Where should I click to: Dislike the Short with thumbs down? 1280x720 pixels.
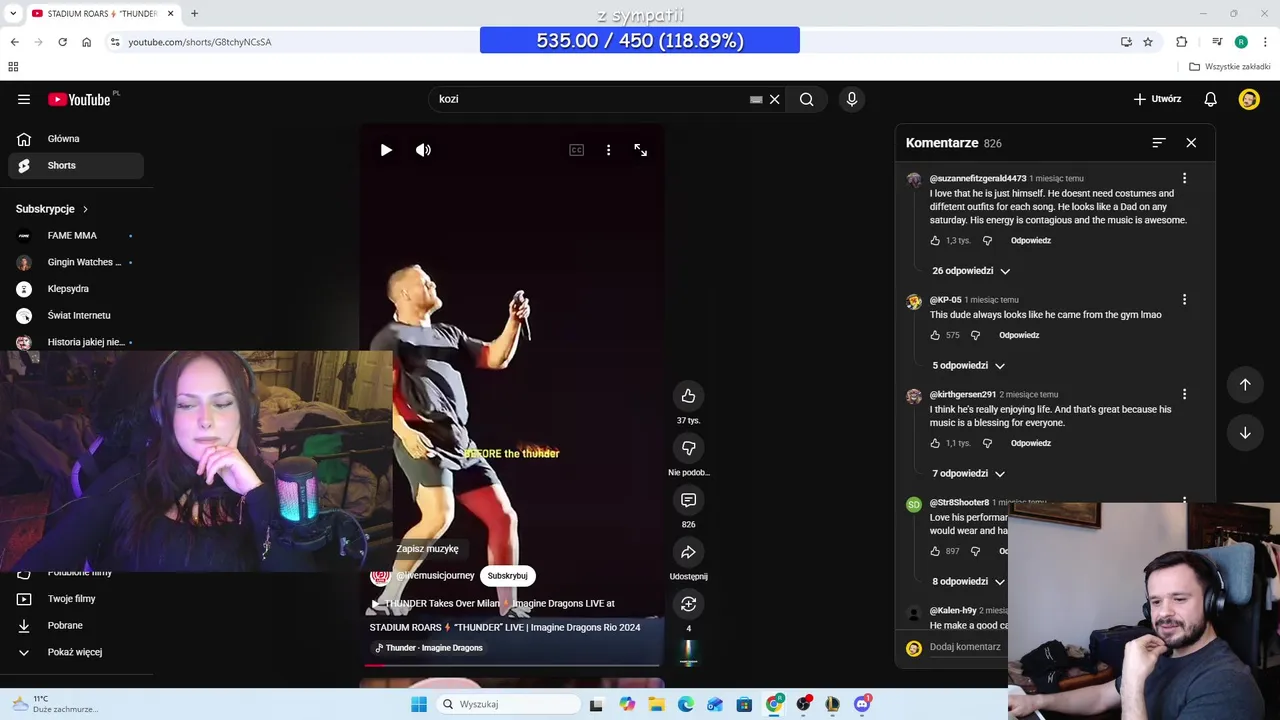tap(688, 448)
